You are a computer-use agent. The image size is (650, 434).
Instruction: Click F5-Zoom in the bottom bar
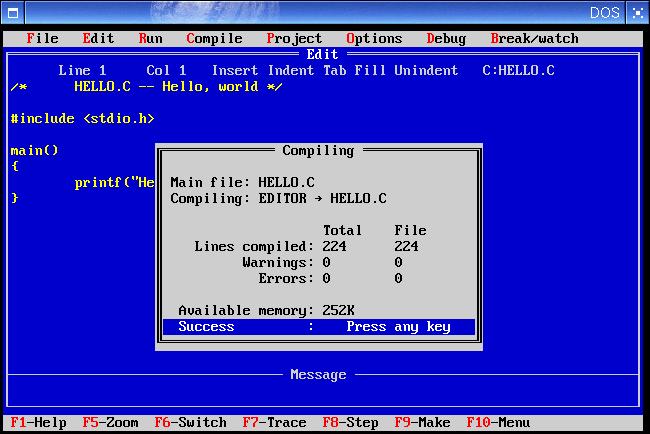coord(110,422)
